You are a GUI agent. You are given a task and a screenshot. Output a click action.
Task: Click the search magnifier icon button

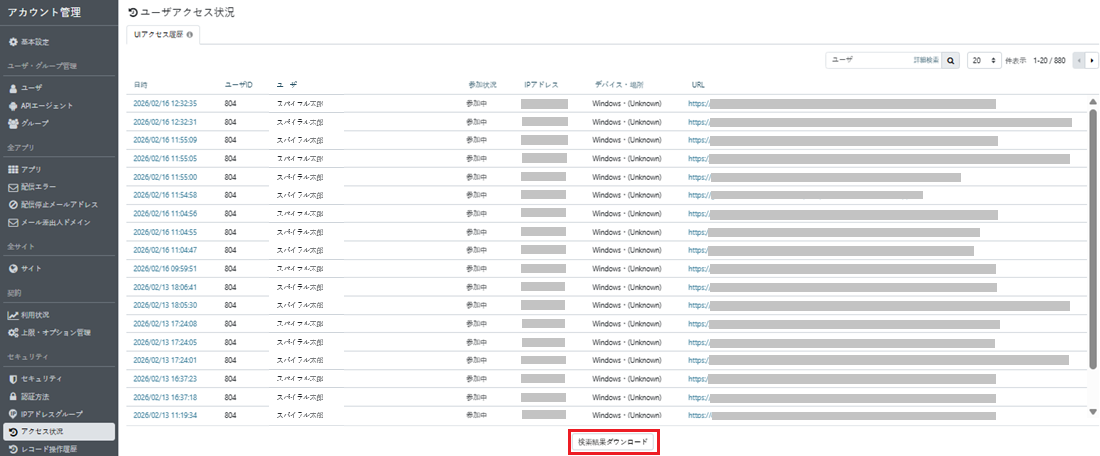[x=951, y=60]
